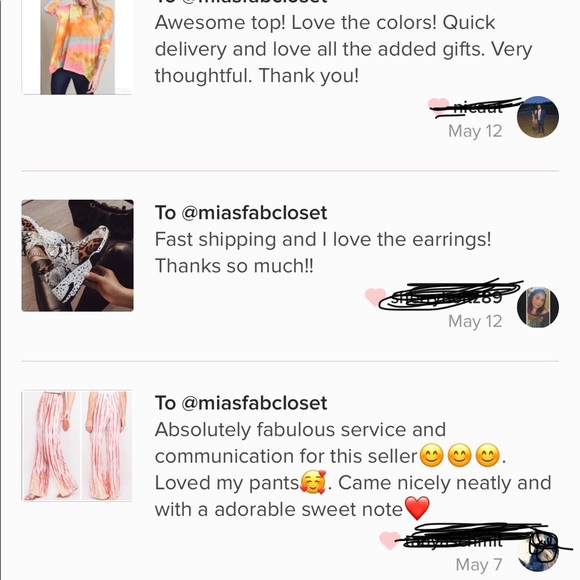Tap the heart icon on the earrings review
This screenshot has height=580, width=580.
pyautogui.click(x=375, y=297)
